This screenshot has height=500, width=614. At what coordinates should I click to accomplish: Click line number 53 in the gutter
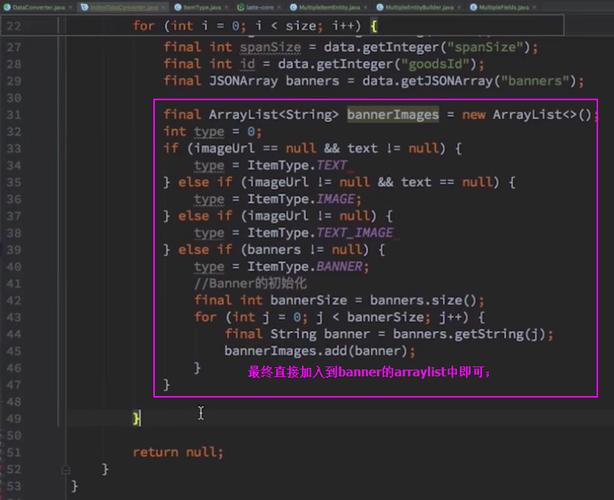tap(14, 486)
